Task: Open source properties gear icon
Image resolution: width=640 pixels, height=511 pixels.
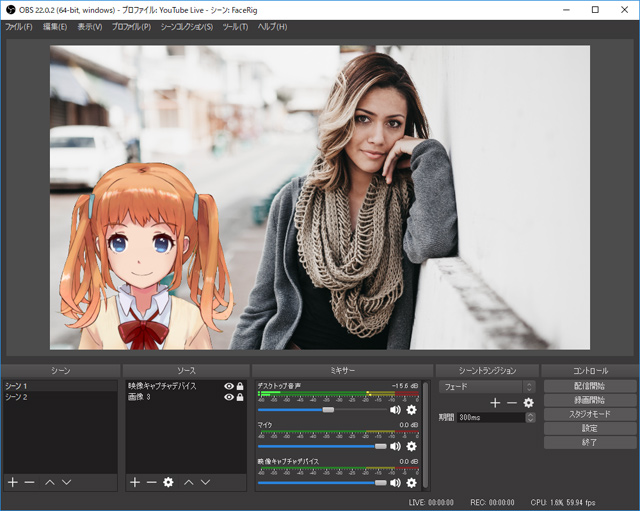Action: [168, 482]
